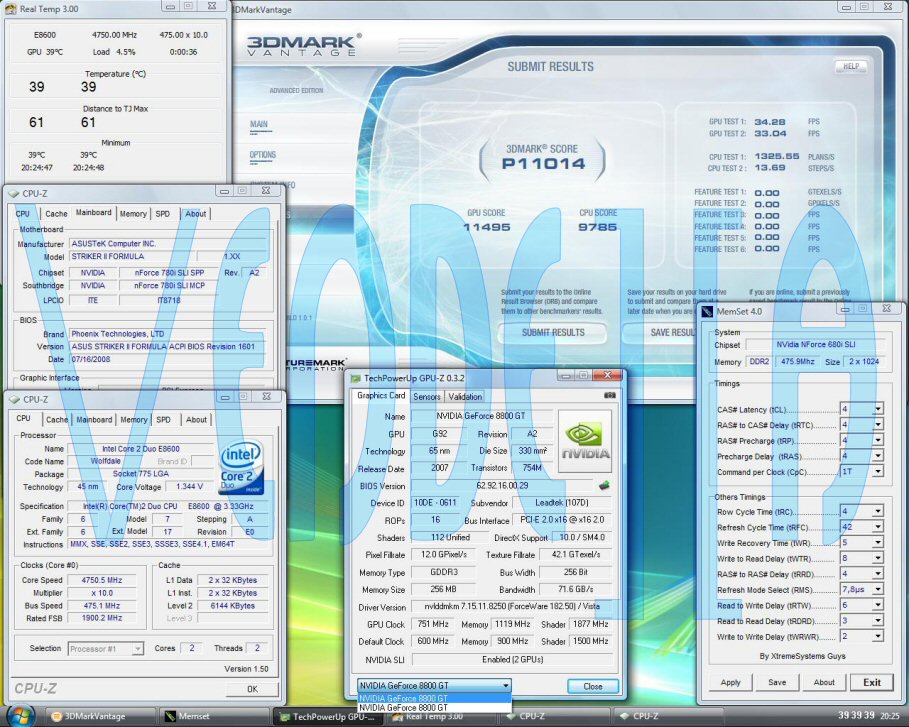The width and height of the screenshot is (909, 727).
Task: Open the GPU-Z Validation tab
Action: (465, 397)
